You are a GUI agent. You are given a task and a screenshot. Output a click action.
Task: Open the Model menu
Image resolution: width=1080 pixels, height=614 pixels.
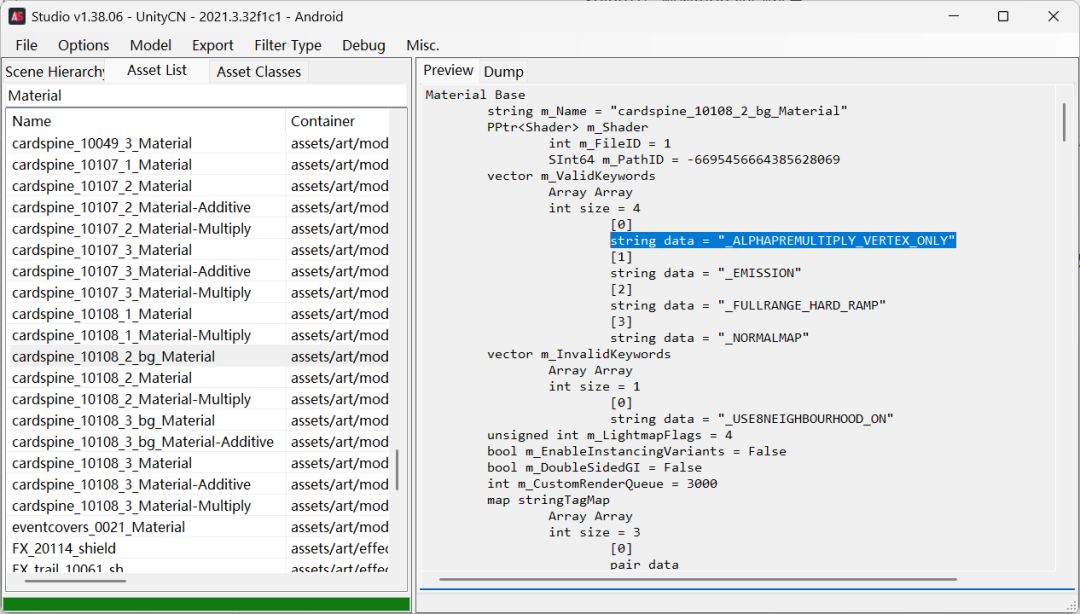[x=150, y=45]
